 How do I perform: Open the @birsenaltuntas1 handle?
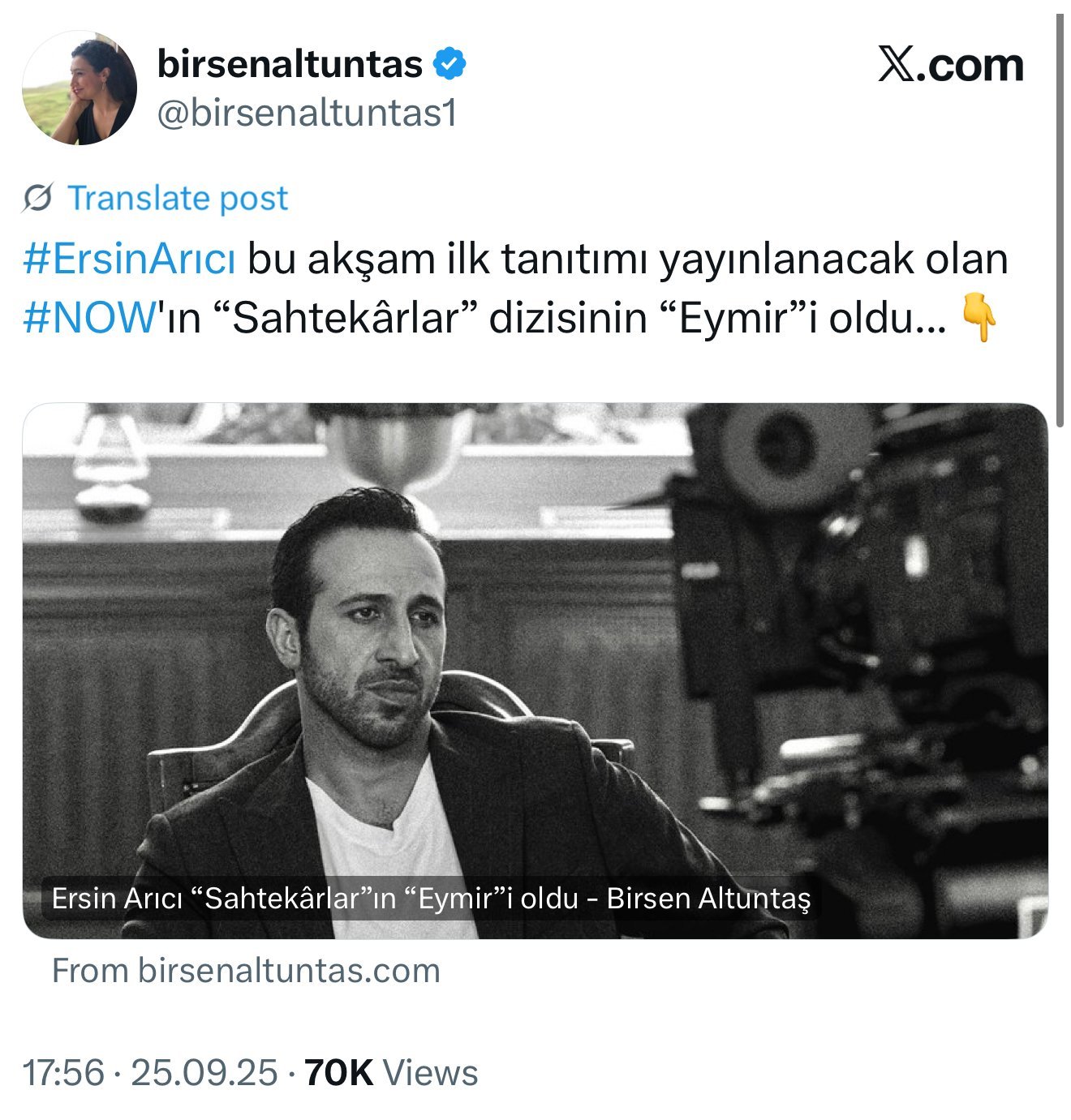click(307, 114)
